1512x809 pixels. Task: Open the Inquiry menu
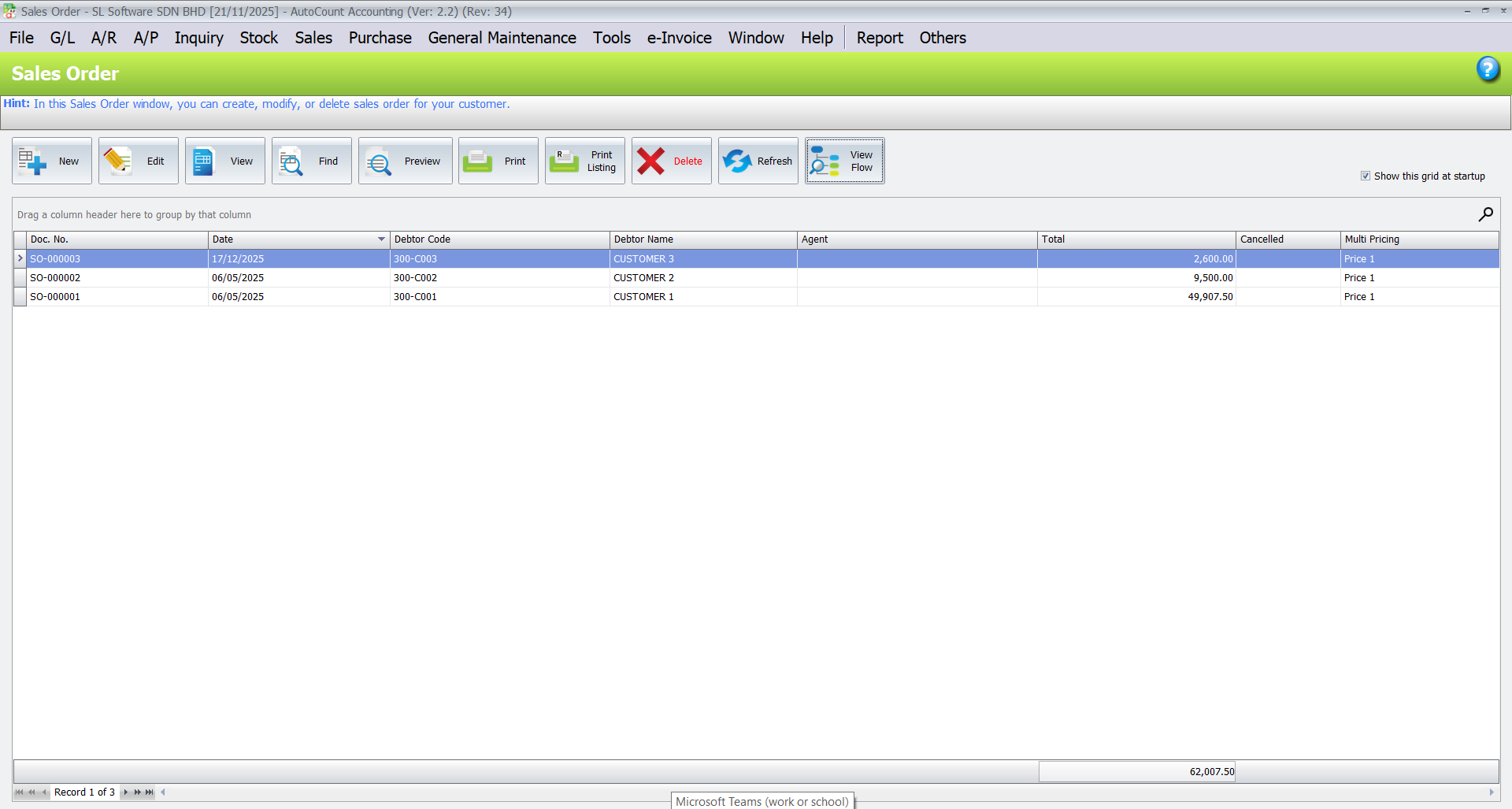(198, 37)
